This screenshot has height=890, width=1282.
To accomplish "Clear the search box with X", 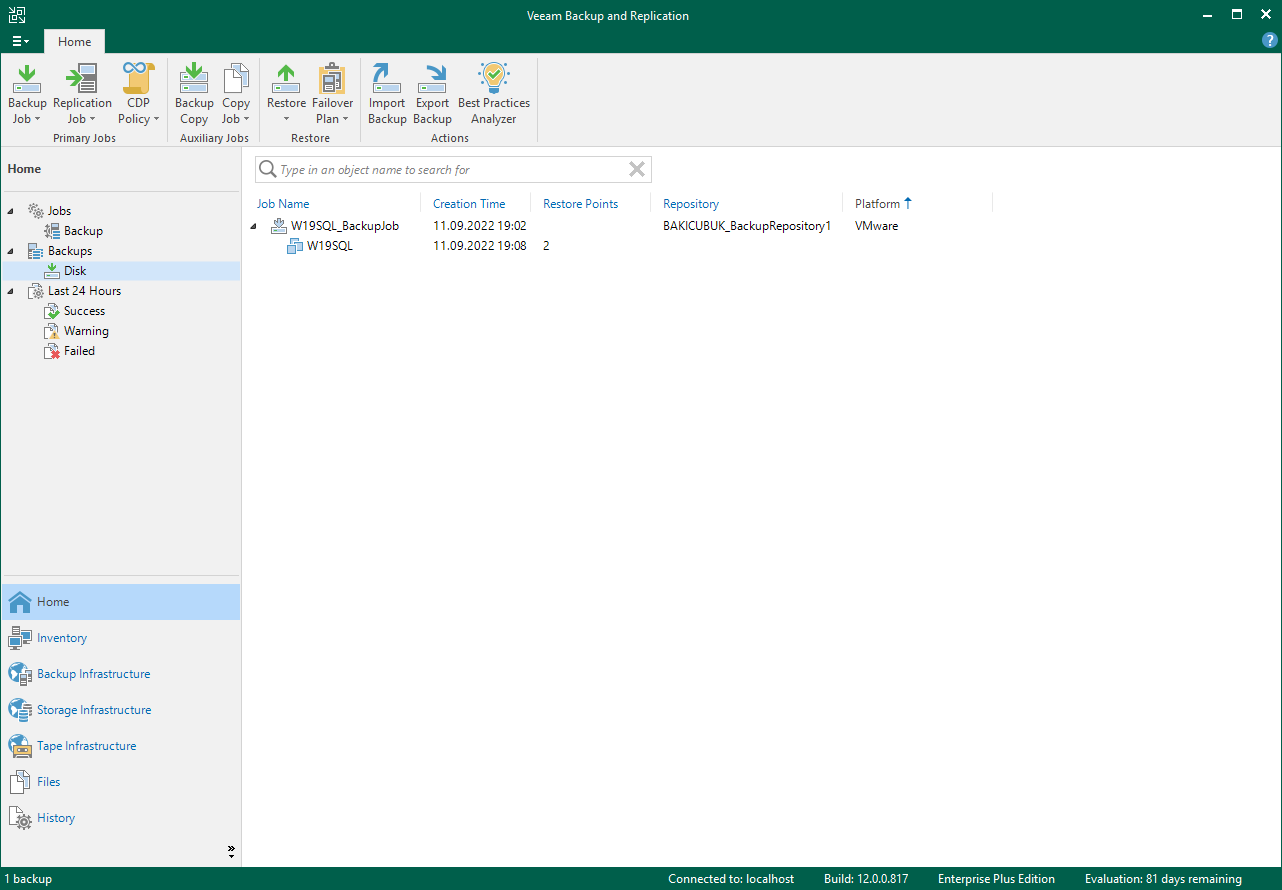I will click(636, 169).
